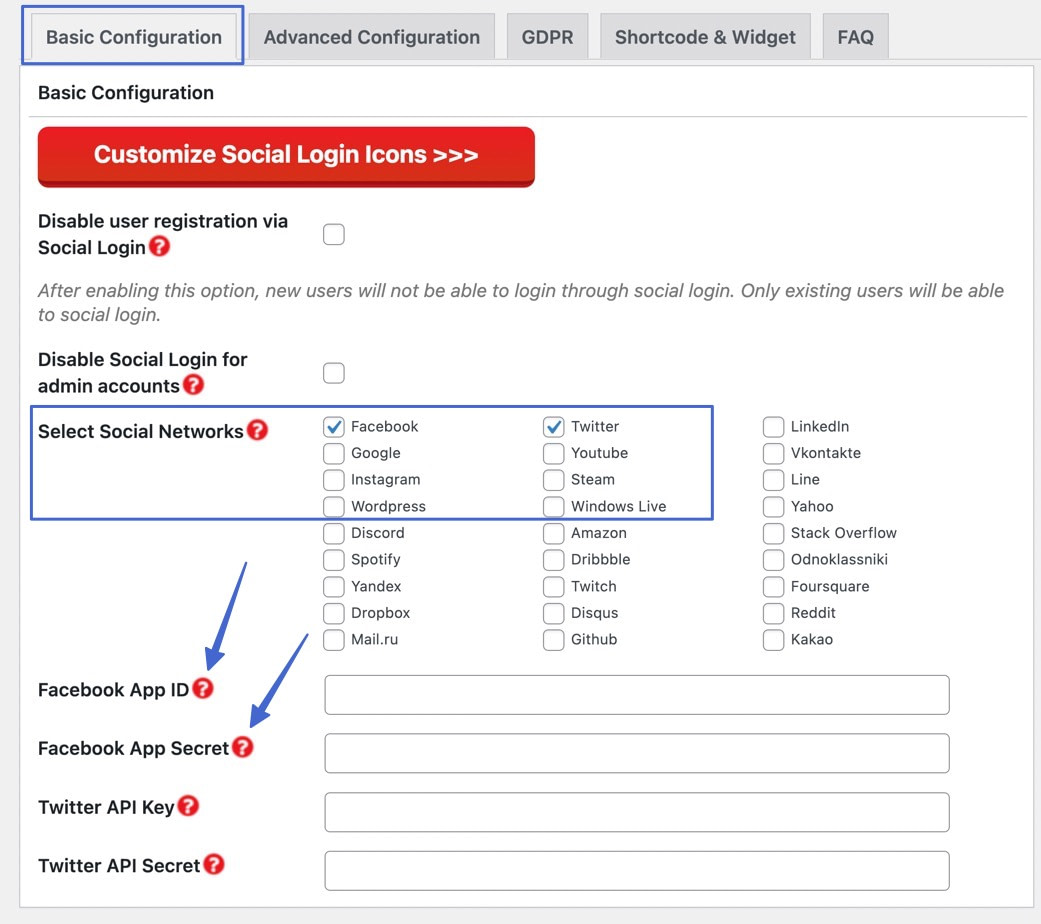Click the help icon beside Facebook App ID
Image resolution: width=1041 pixels, height=924 pixels.
click(x=205, y=689)
